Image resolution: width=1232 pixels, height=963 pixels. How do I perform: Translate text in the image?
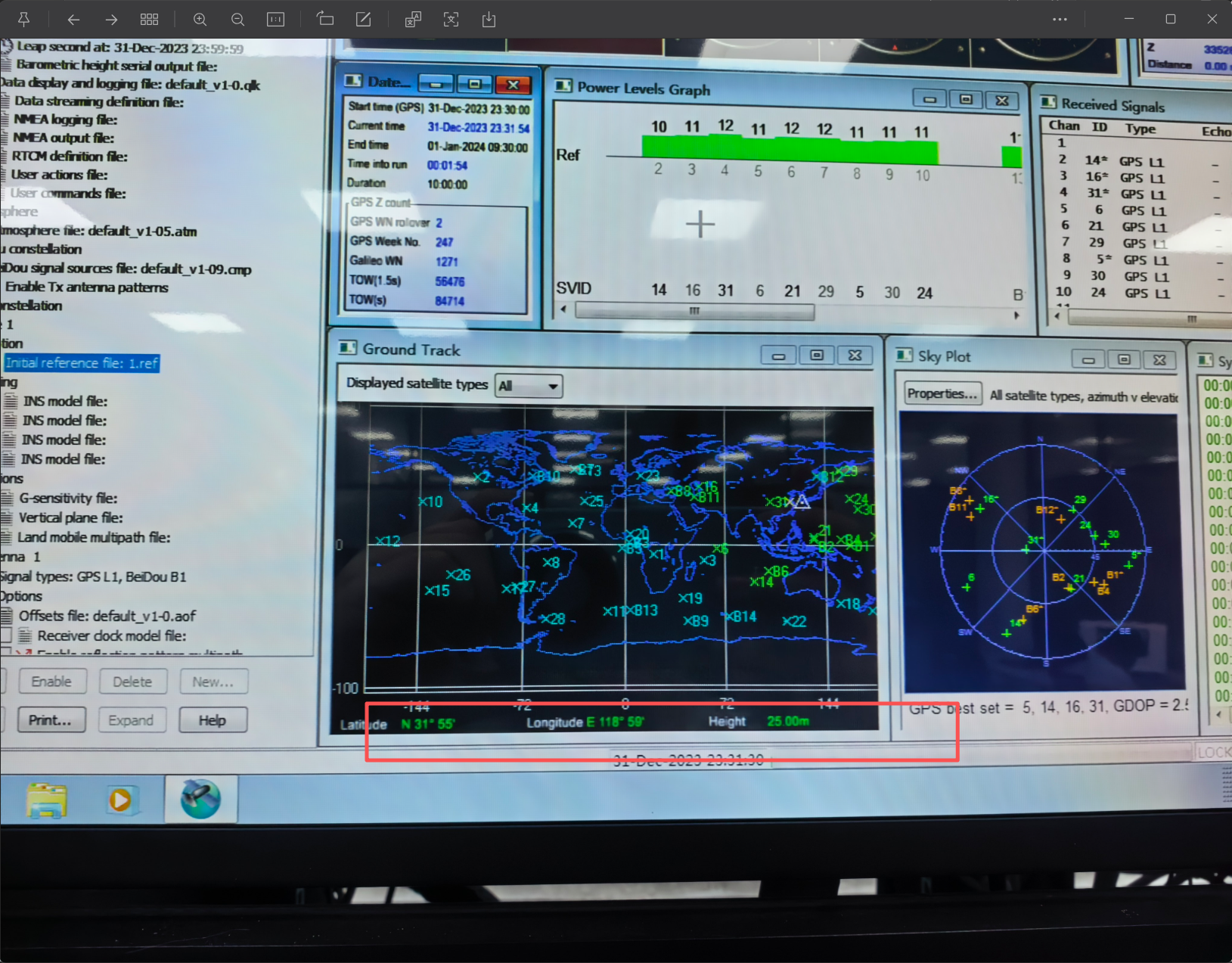(x=413, y=19)
